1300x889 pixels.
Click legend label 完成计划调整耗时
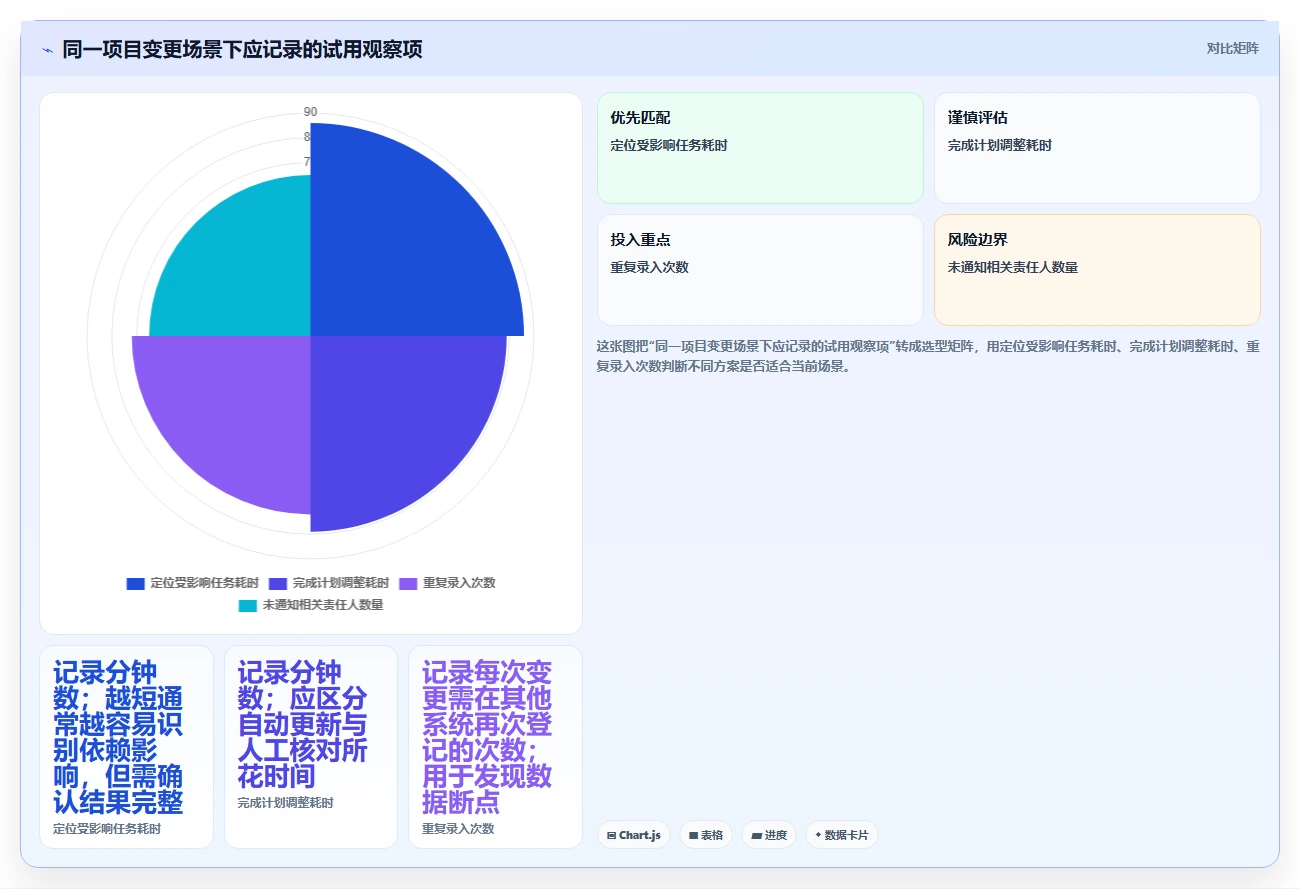pos(341,583)
